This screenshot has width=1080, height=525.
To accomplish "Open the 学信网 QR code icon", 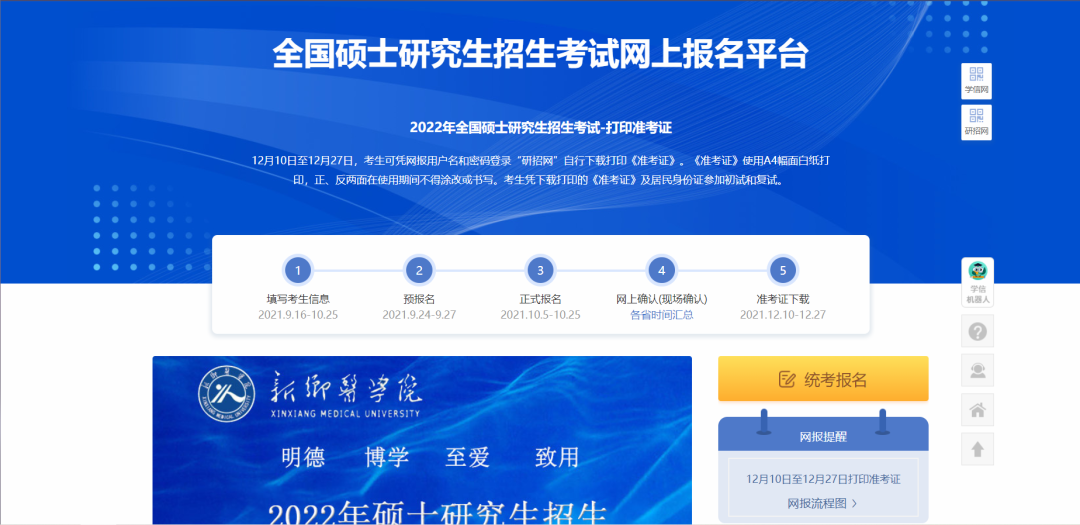I will click(x=976, y=81).
